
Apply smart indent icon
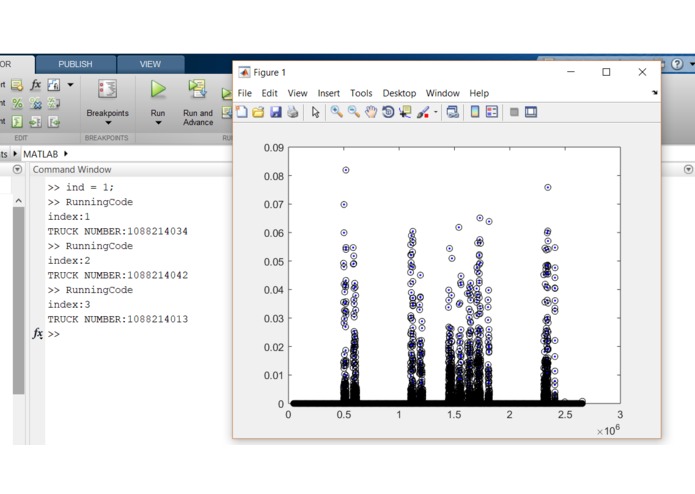pos(17,121)
